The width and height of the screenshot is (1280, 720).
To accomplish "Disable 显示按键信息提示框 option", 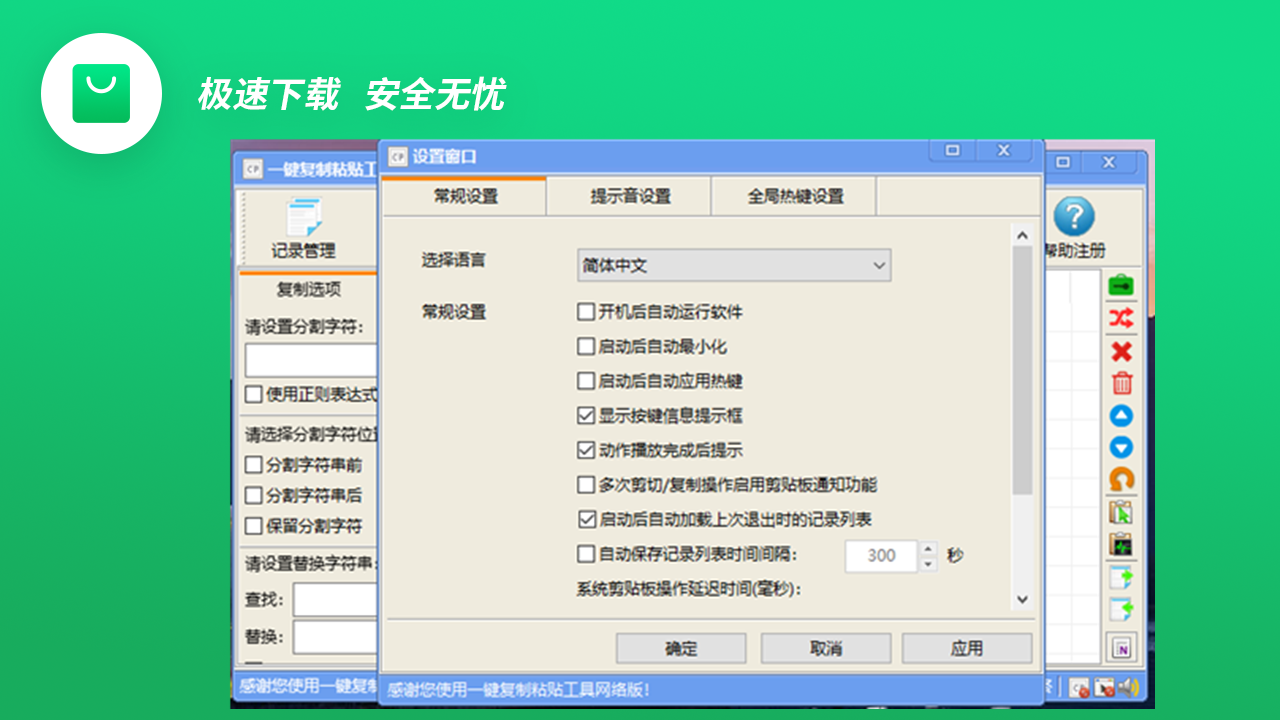I will [x=585, y=416].
